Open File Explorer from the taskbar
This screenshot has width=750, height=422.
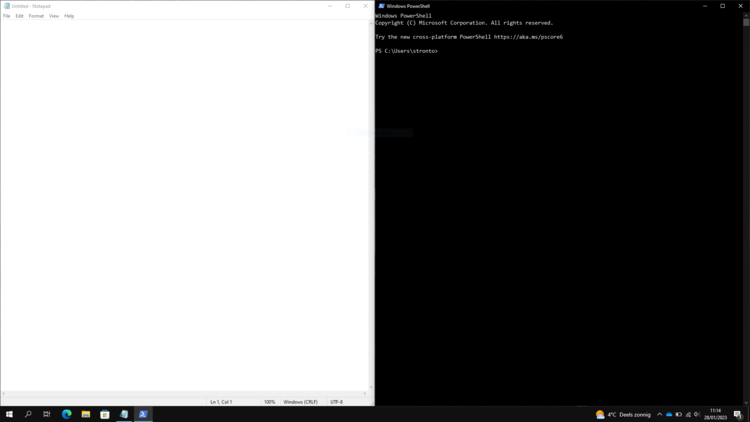click(86, 414)
